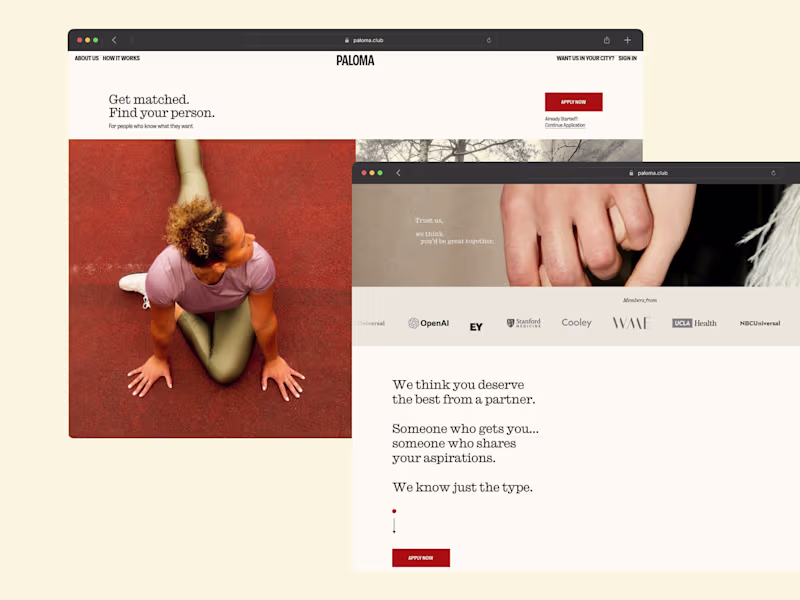Click the address bar in the rear window

tap(367, 40)
